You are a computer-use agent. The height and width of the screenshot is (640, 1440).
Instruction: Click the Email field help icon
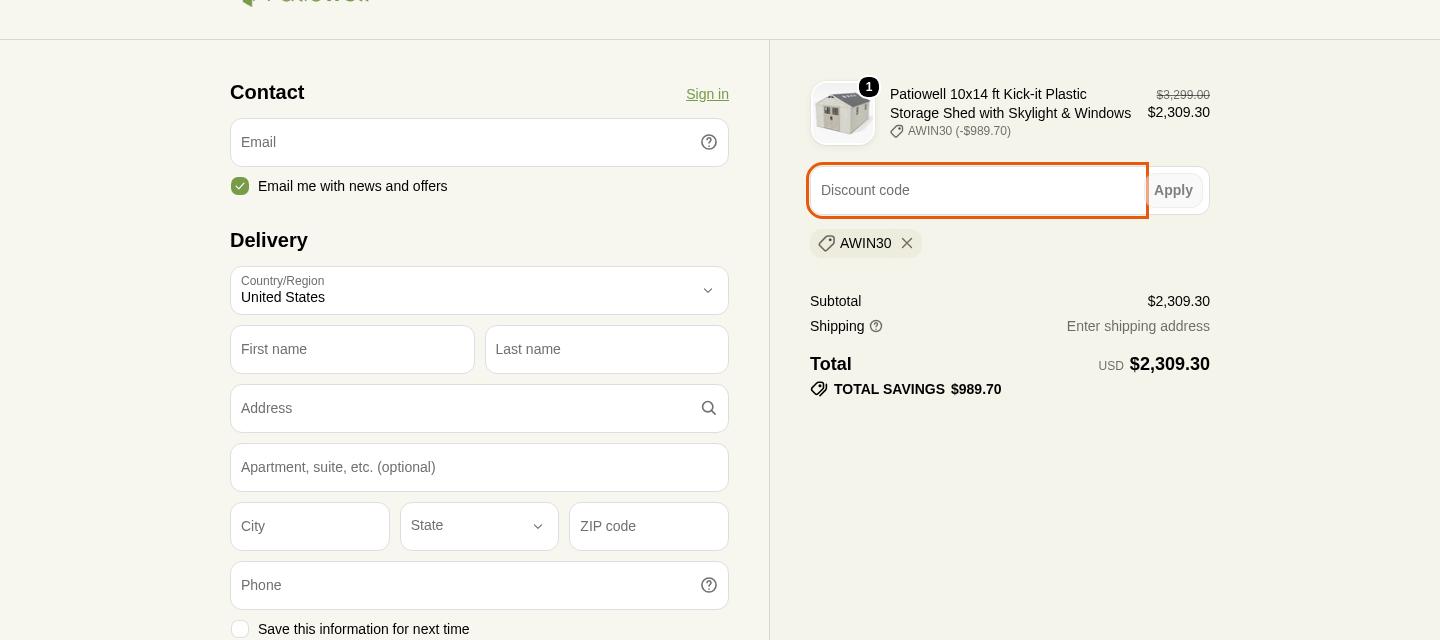tap(709, 142)
